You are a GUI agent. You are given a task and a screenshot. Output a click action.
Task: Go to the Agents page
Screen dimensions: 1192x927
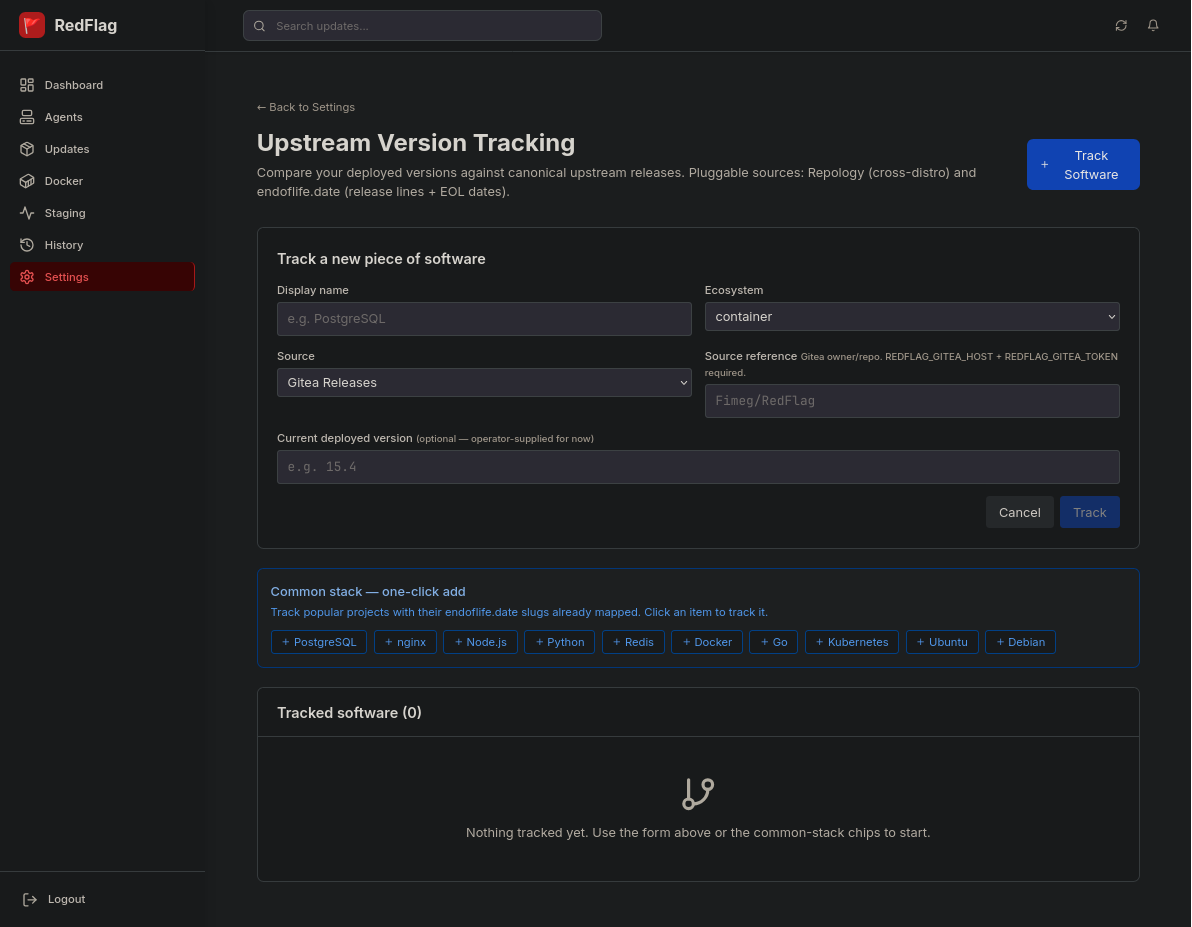[x=103, y=117]
